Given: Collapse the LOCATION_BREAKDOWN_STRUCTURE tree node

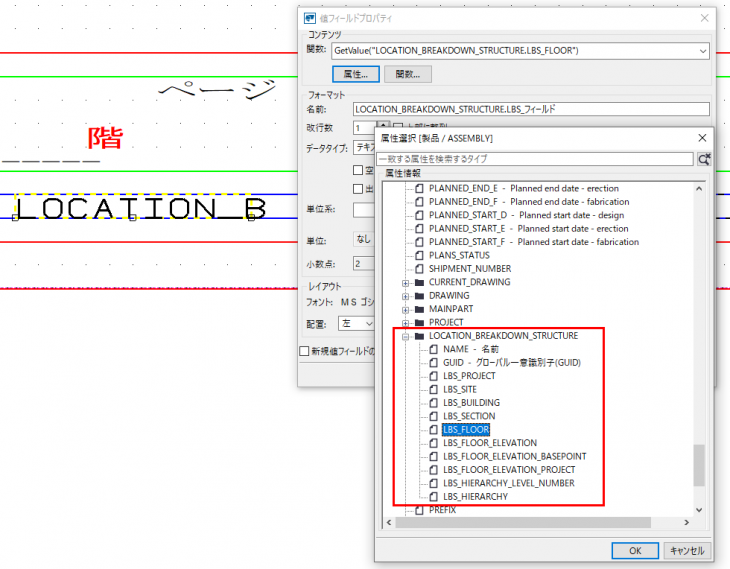Looking at the screenshot, I should coord(406,337).
